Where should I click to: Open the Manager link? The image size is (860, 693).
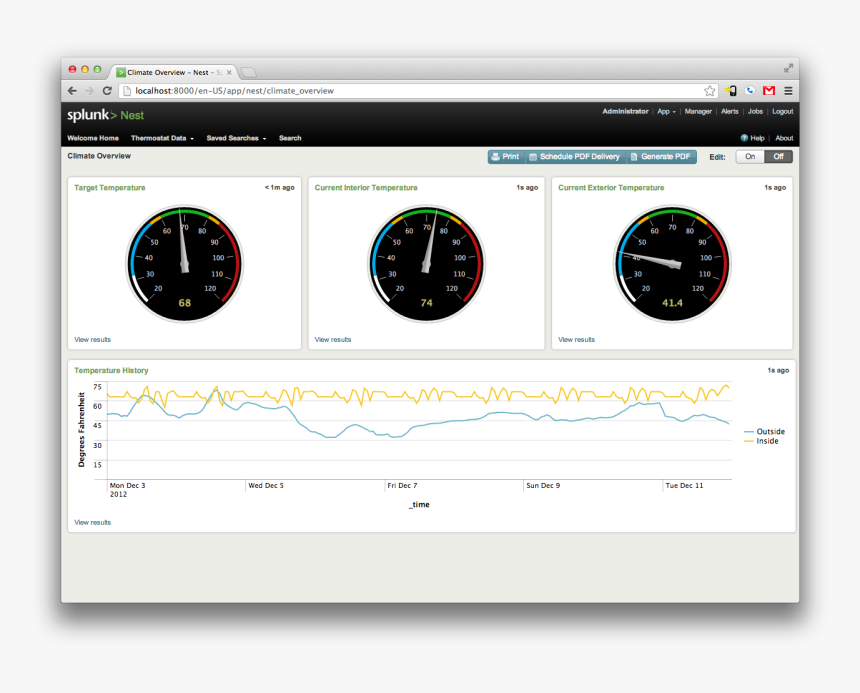[698, 111]
